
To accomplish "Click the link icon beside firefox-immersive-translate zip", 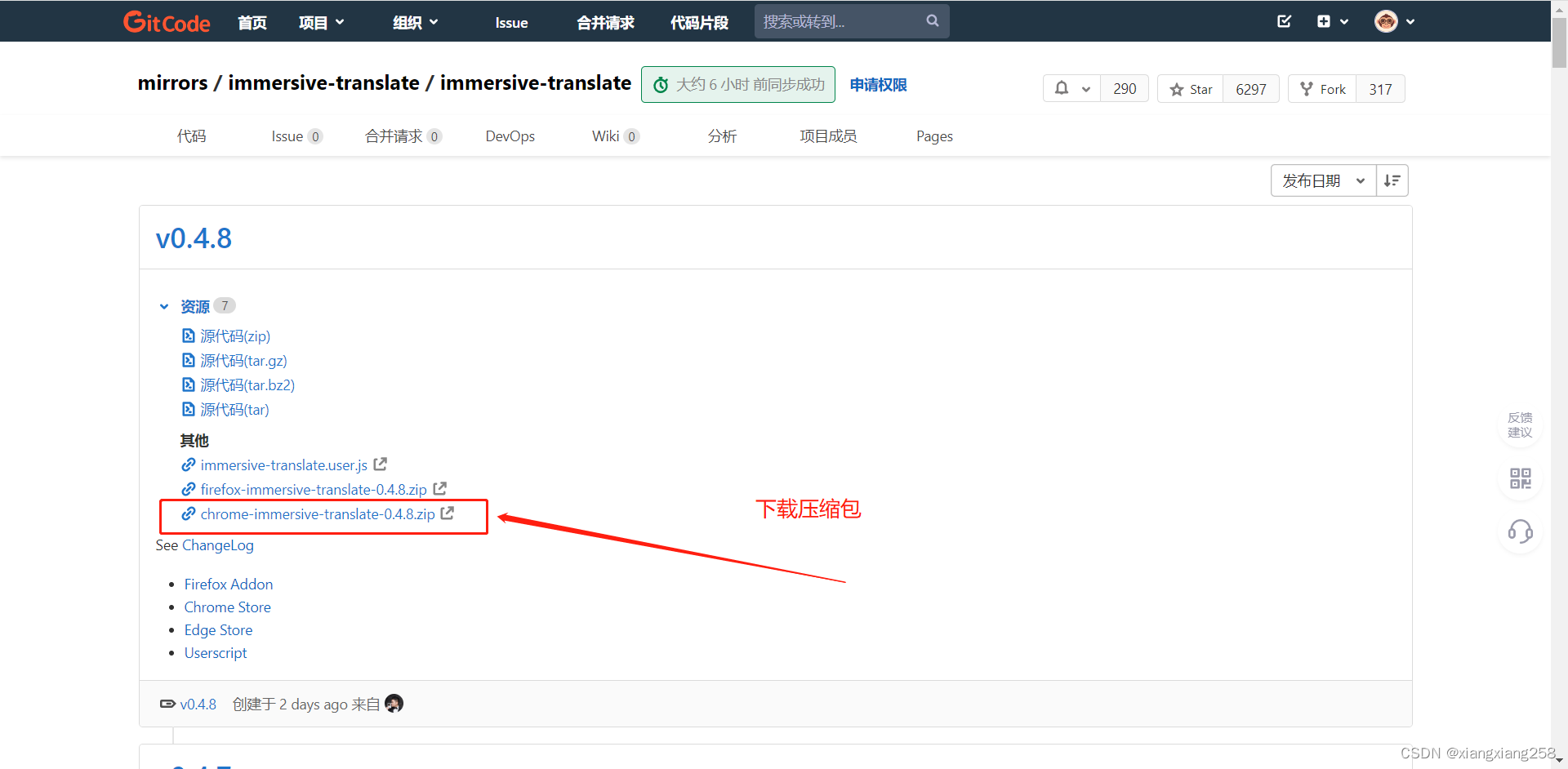I will click(189, 489).
